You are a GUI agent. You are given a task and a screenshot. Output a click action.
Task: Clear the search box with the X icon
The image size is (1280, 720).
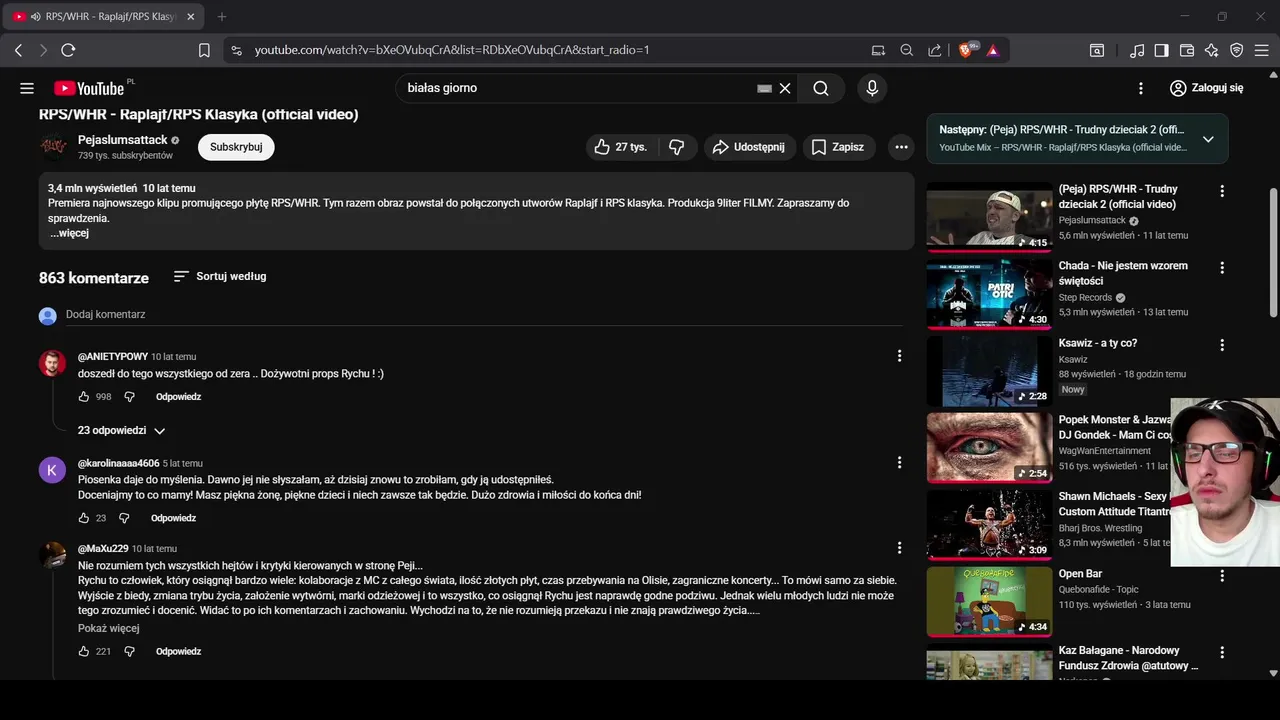pos(785,88)
